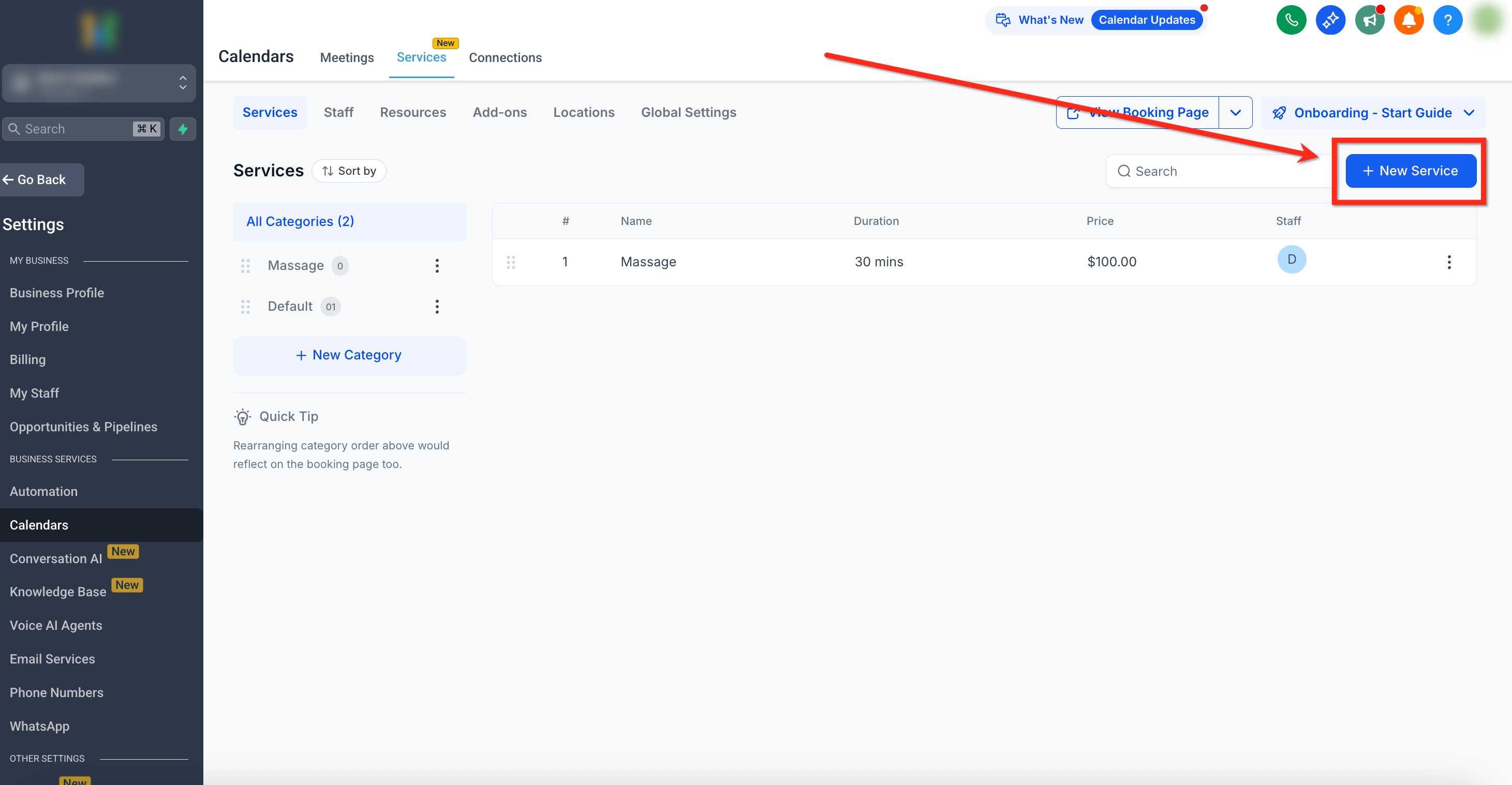Open the Sort by options
1512x785 pixels.
(349, 171)
